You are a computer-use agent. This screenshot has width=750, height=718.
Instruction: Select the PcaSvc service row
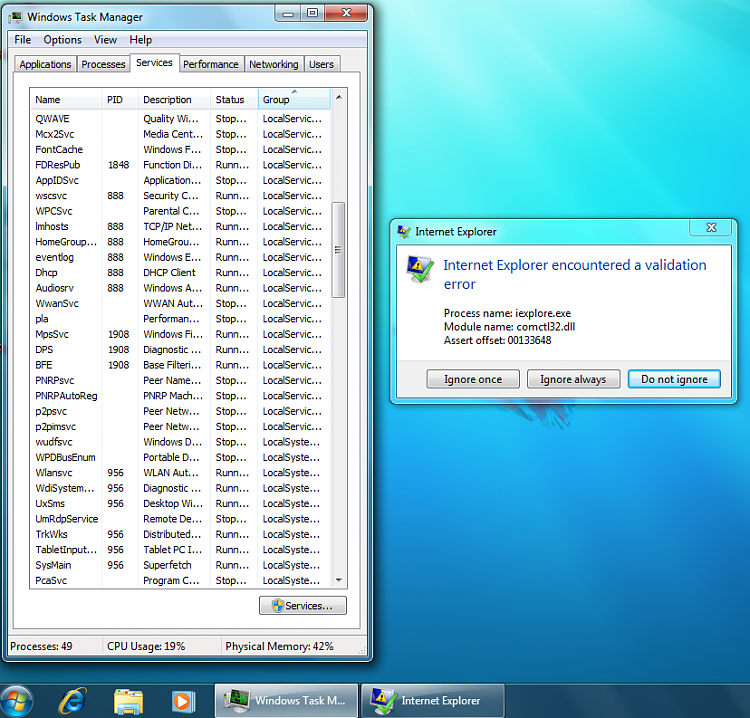point(180,580)
